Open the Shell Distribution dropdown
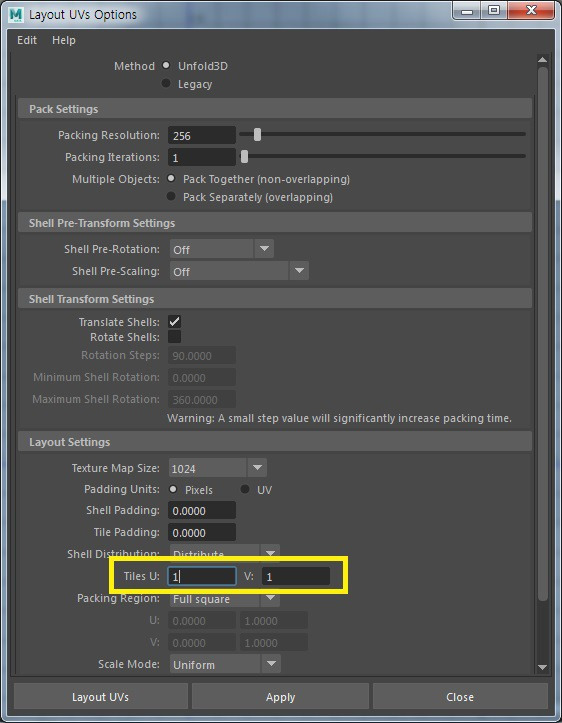This screenshot has width=562, height=723. pyautogui.click(x=225, y=552)
